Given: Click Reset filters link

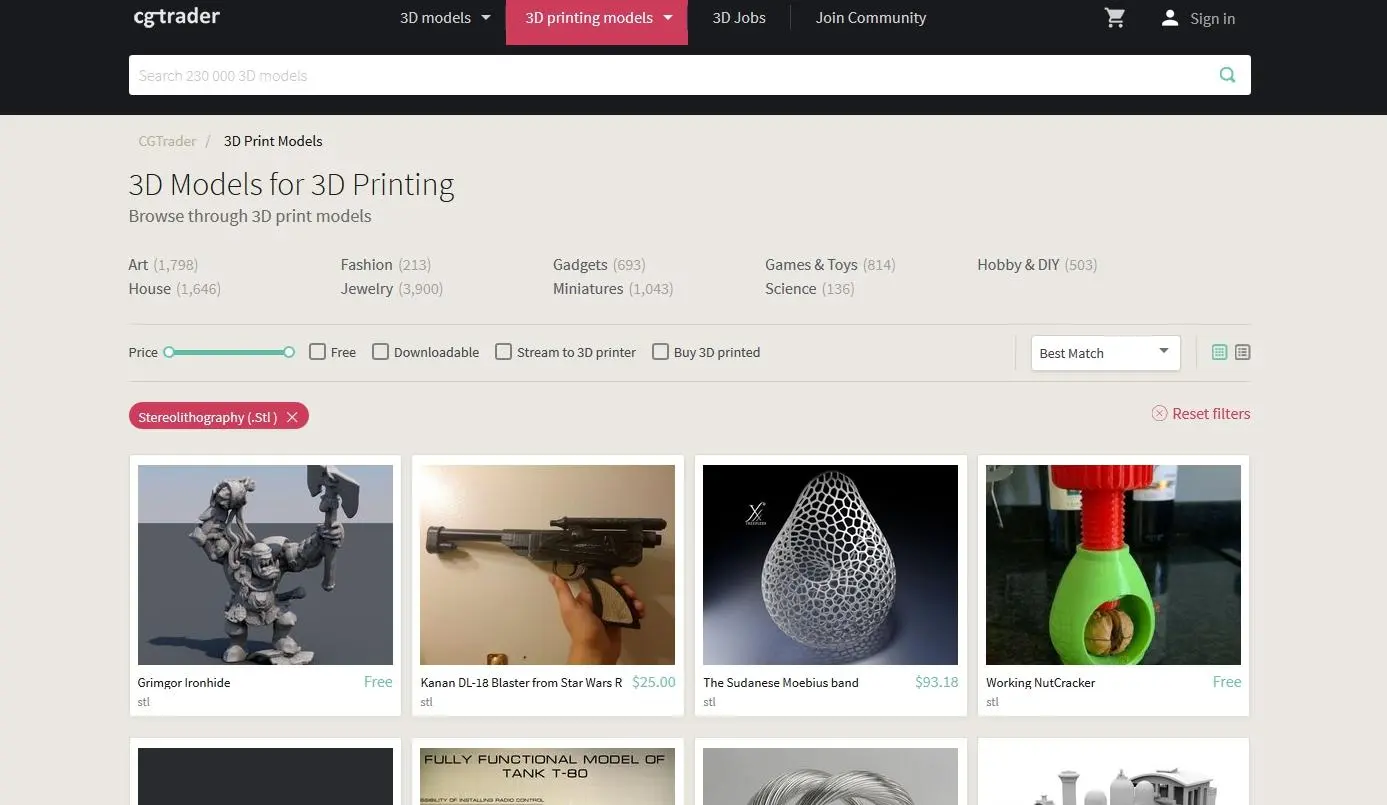Looking at the screenshot, I should pyautogui.click(x=1201, y=414).
